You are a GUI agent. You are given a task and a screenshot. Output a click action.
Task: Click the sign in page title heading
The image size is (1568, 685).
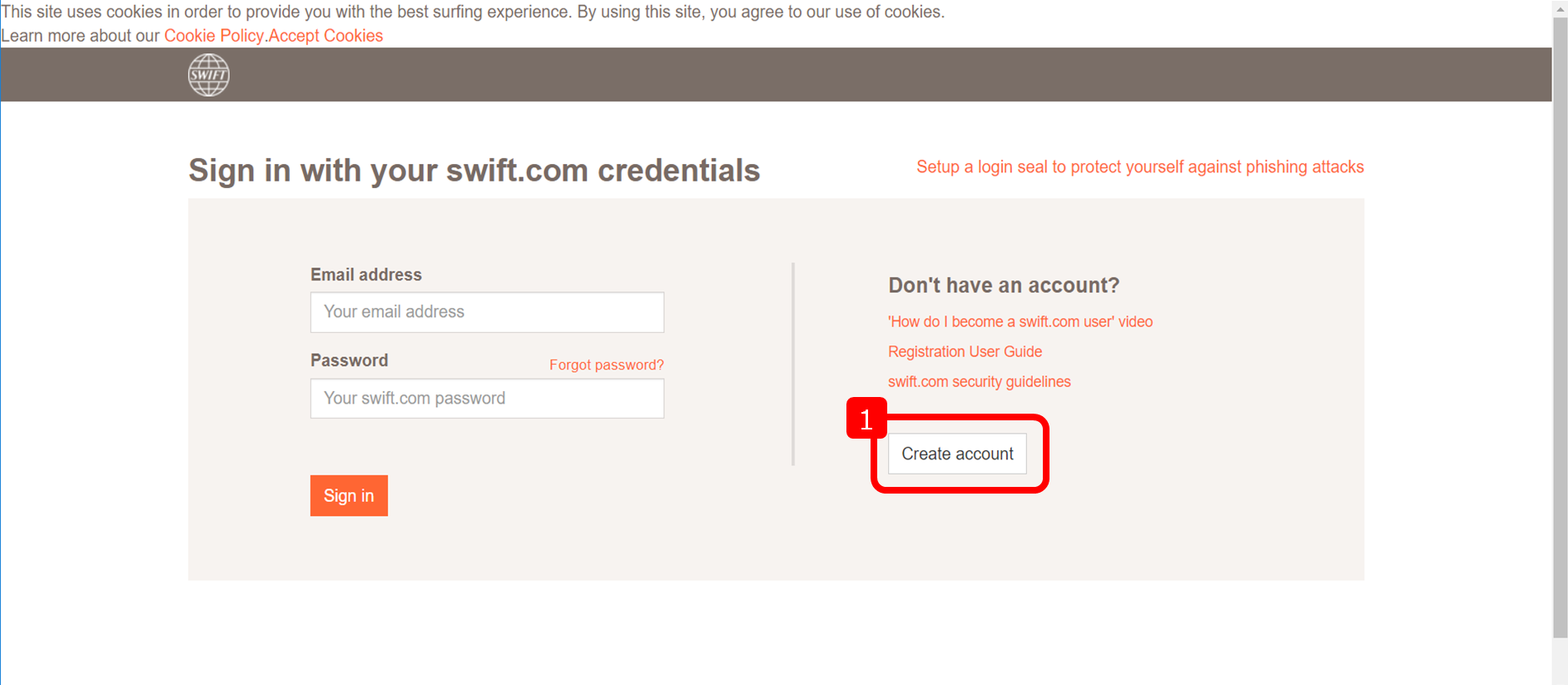[474, 170]
